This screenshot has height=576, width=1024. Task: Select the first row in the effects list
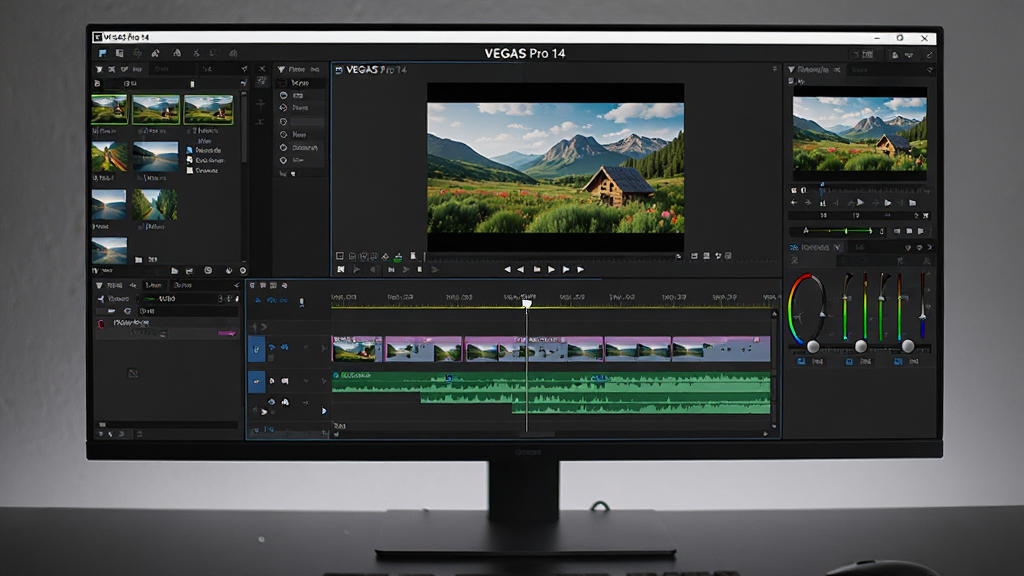click(x=300, y=83)
